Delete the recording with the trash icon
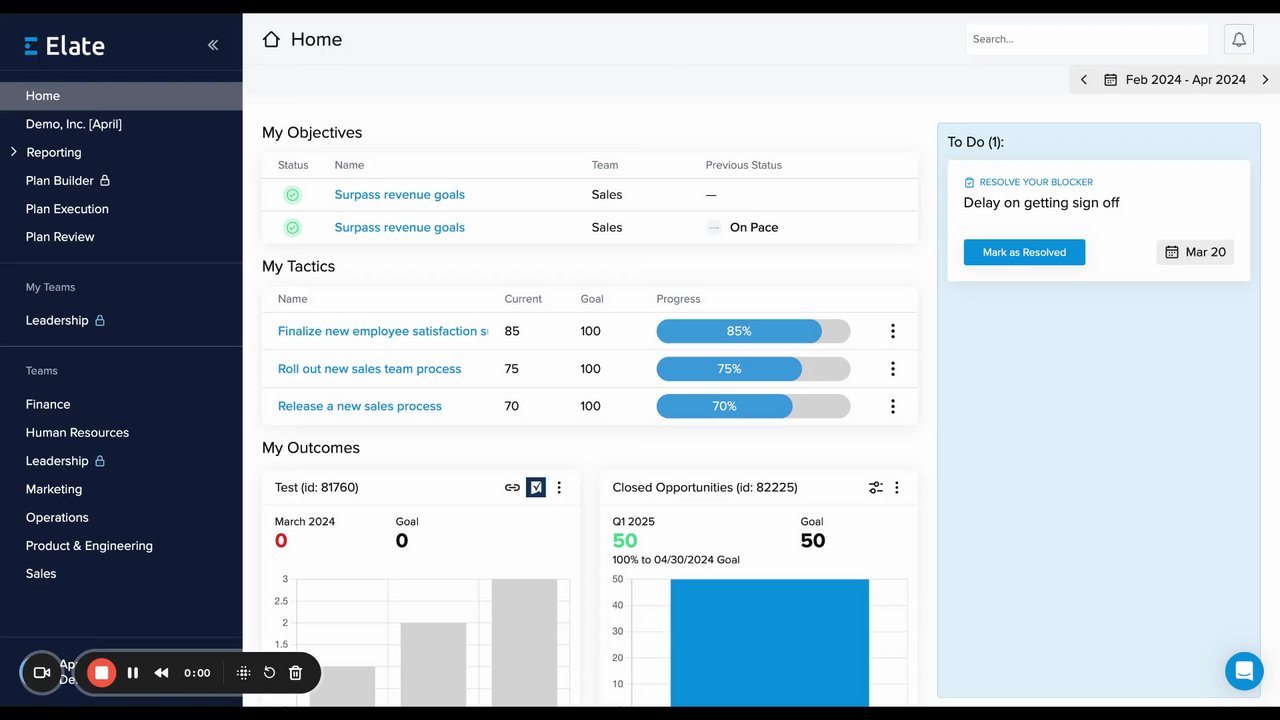The height and width of the screenshot is (720, 1280). [x=295, y=673]
